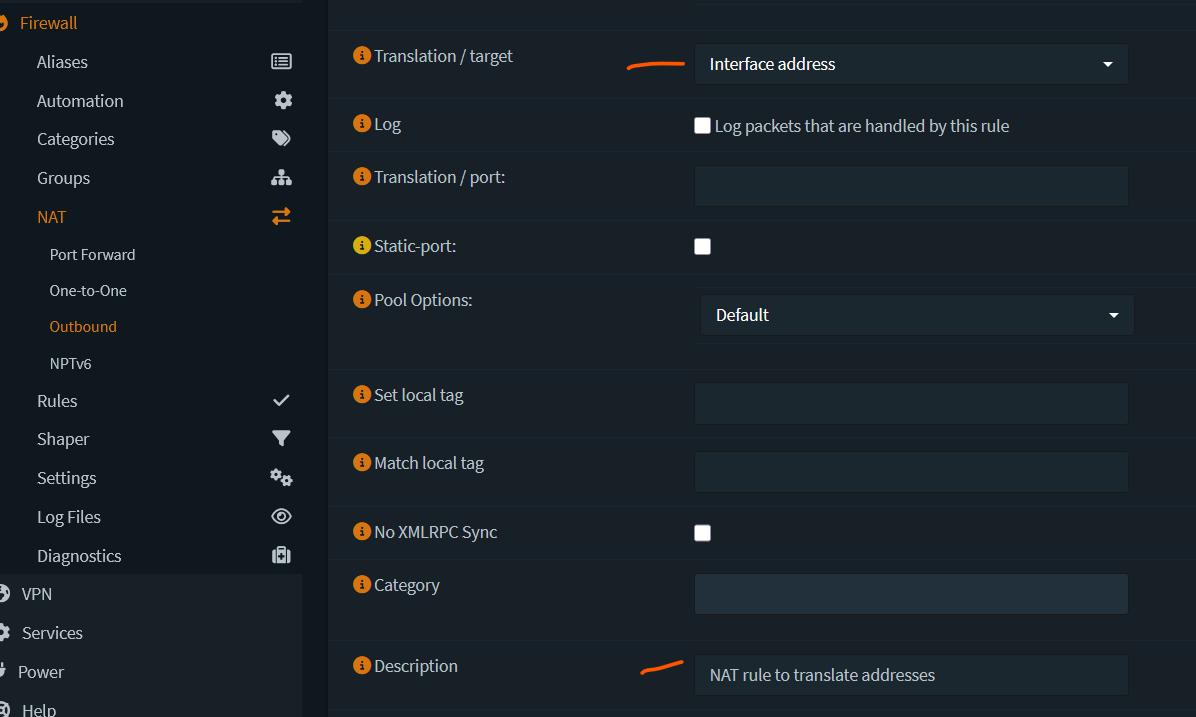Click the Automation gear icon
The width and height of the screenshot is (1196, 717).
(283, 100)
